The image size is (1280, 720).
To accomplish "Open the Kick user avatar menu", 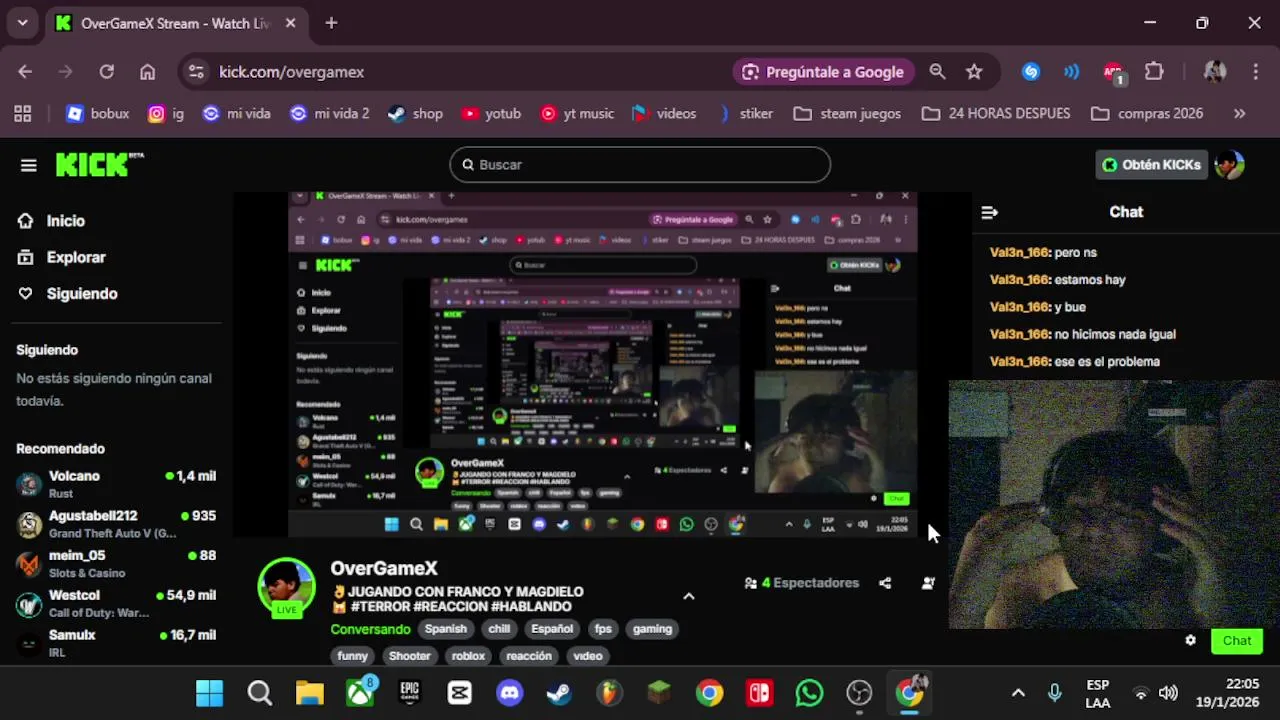I will tap(1229, 165).
